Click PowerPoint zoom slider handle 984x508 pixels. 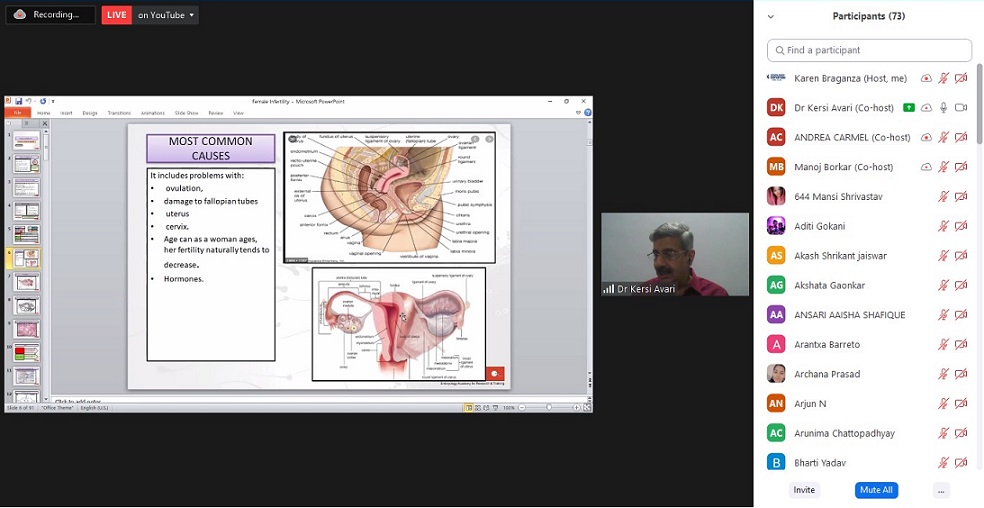(x=548, y=408)
